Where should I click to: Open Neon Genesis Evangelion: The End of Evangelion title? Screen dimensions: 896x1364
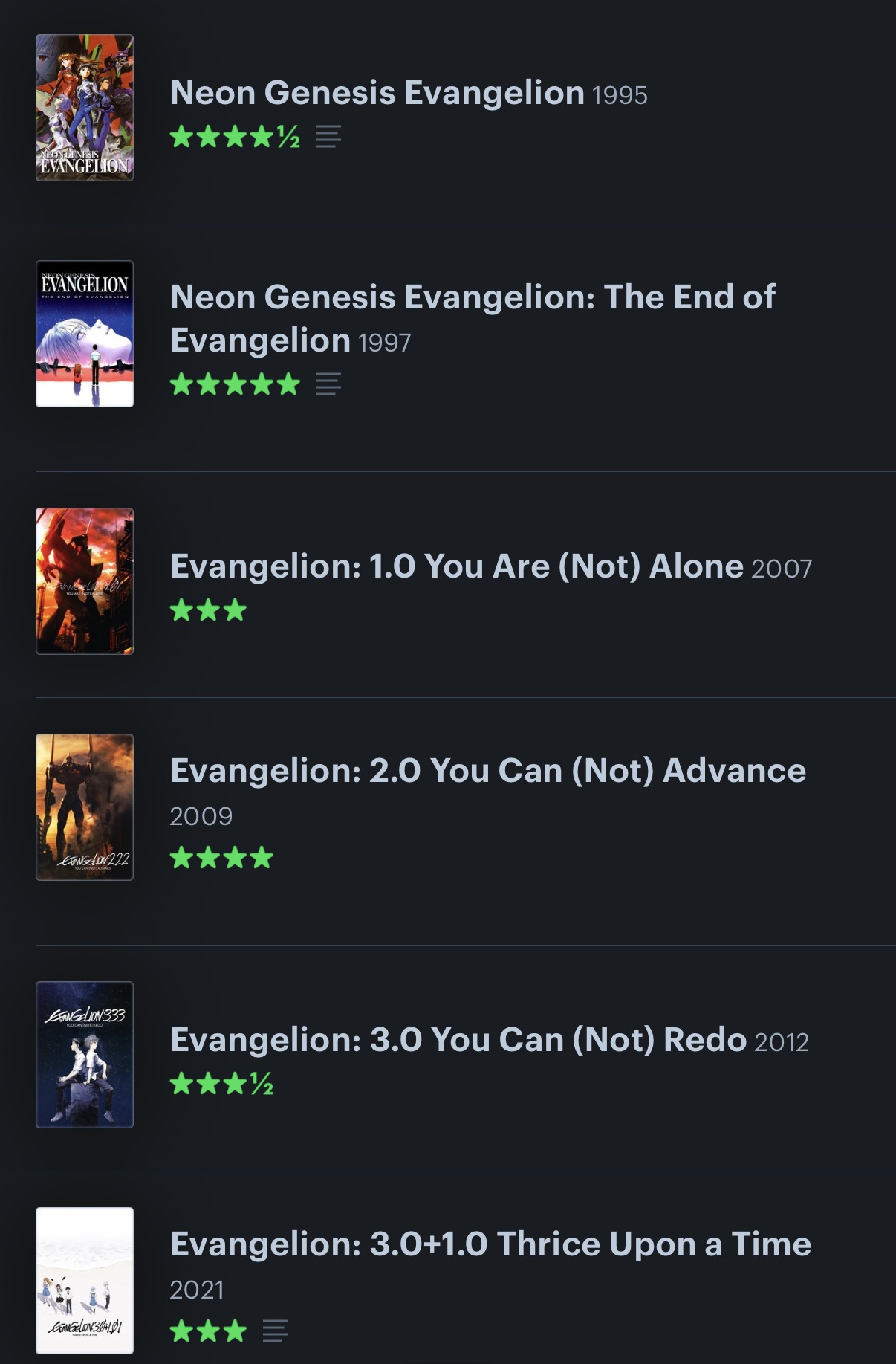tap(473, 318)
